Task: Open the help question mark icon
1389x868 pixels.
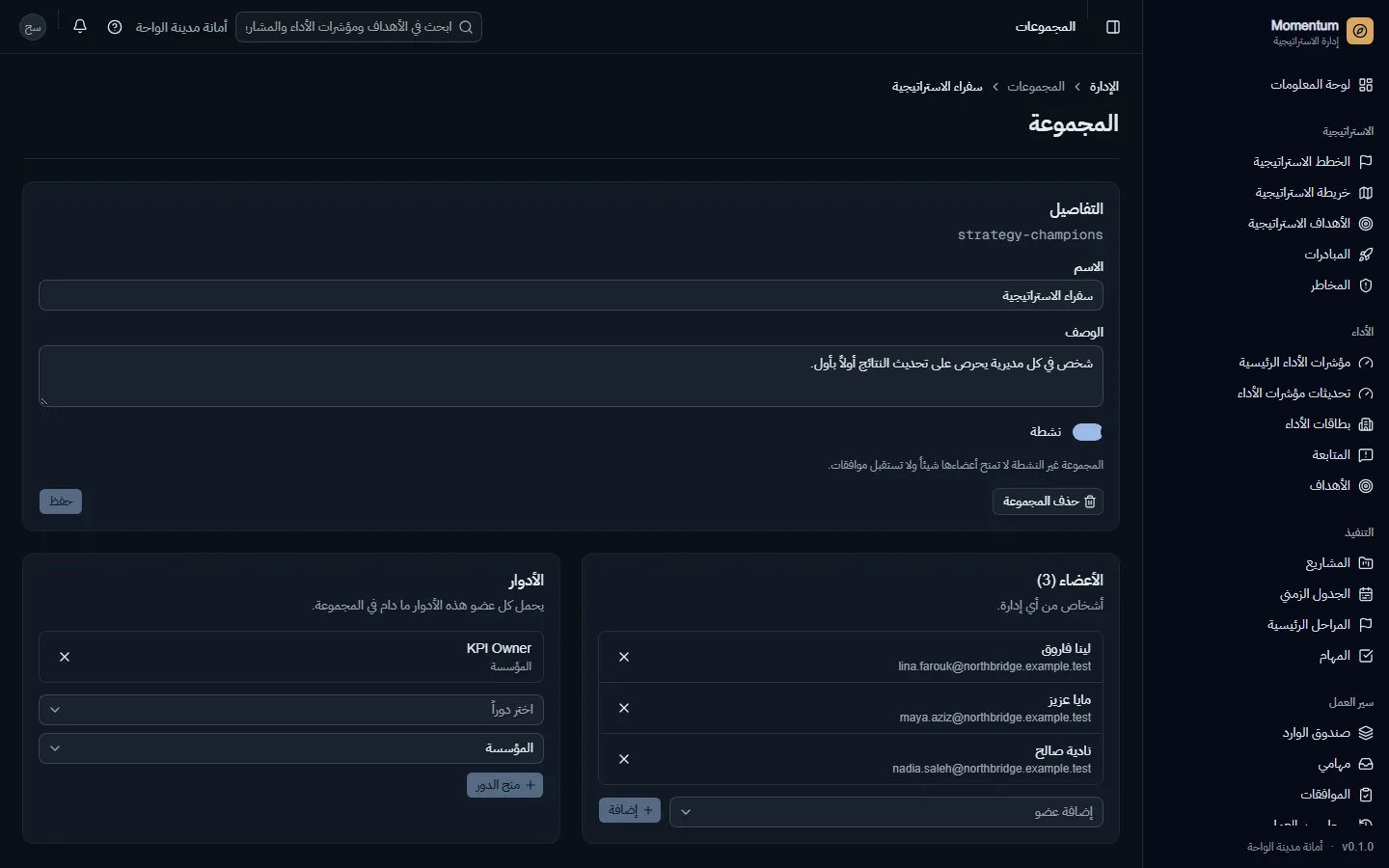Action: [115, 27]
